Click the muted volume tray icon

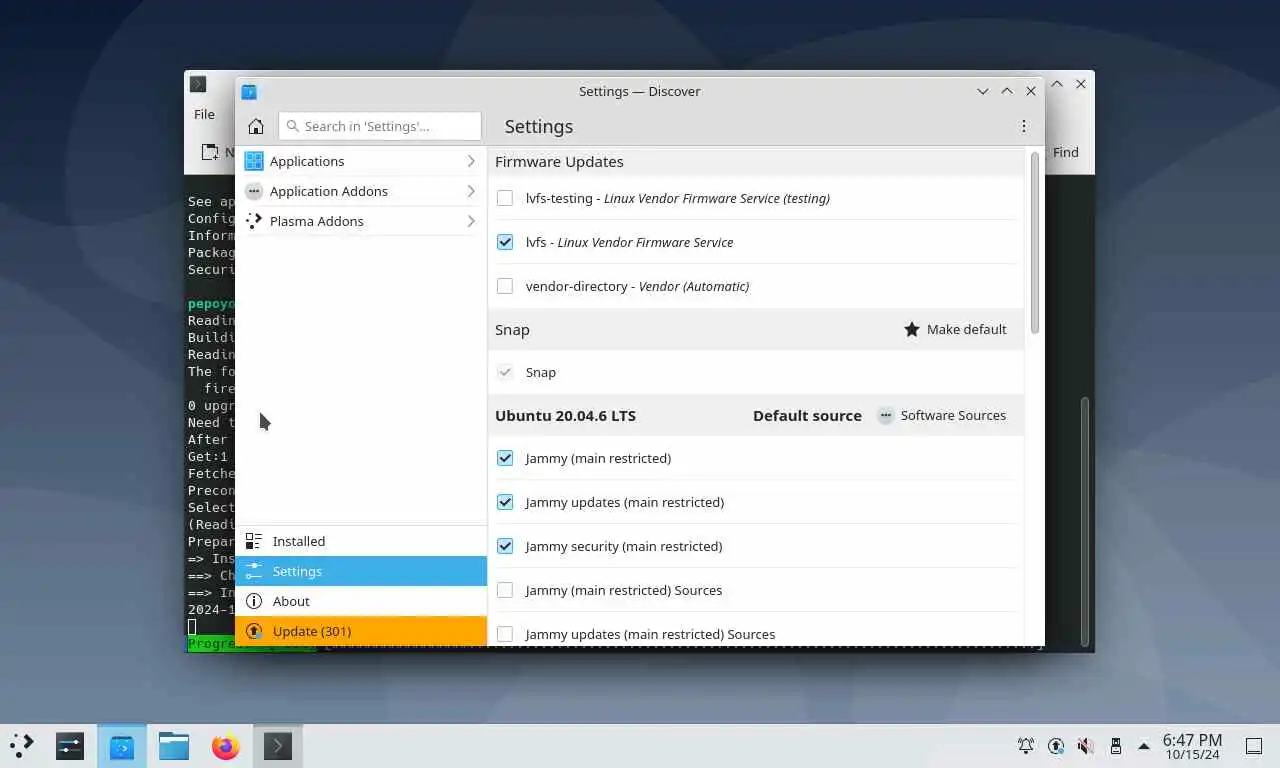point(1086,745)
